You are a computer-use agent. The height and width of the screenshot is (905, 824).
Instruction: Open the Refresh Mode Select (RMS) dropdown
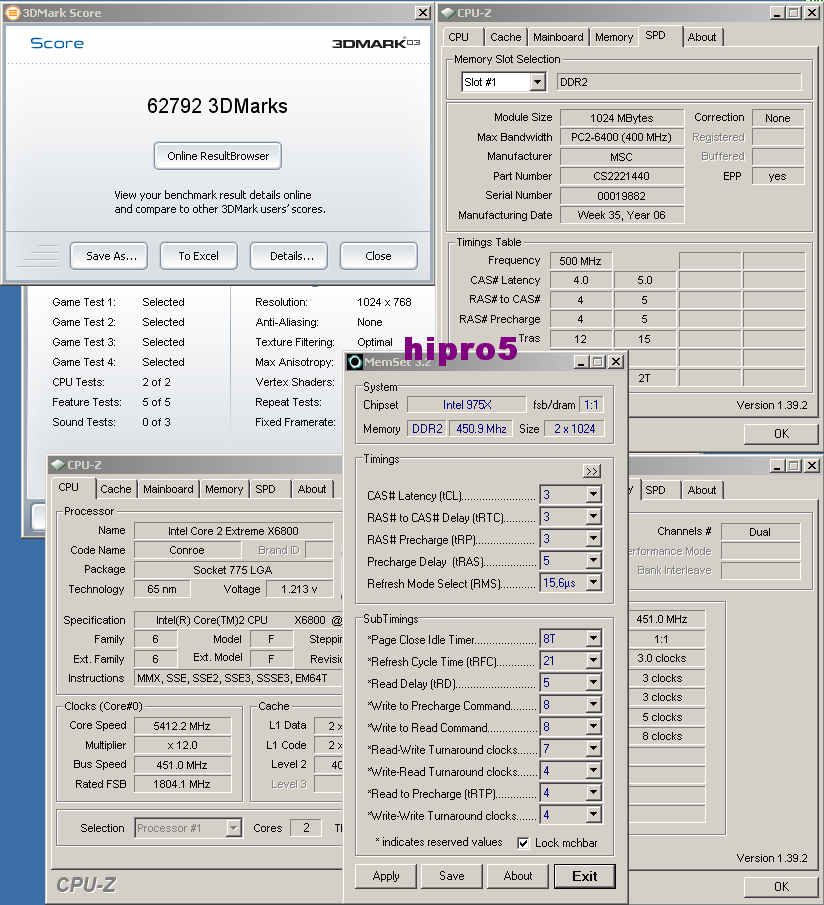(593, 582)
